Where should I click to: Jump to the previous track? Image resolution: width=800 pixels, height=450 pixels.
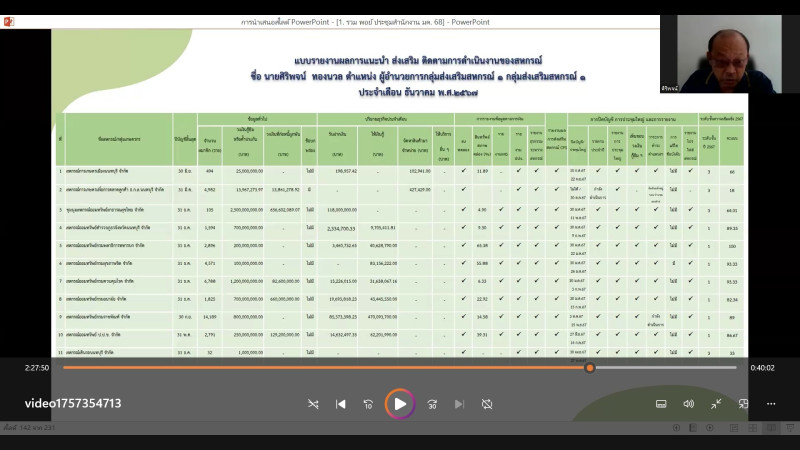click(x=340, y=404)
